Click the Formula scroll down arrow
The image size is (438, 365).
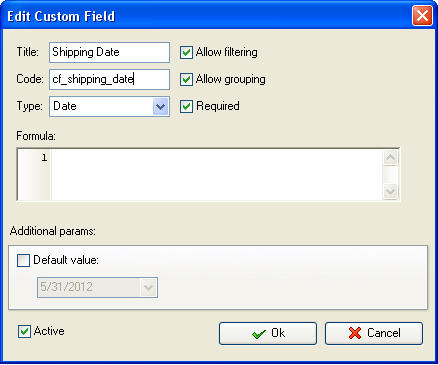click(x=390, y=191)
